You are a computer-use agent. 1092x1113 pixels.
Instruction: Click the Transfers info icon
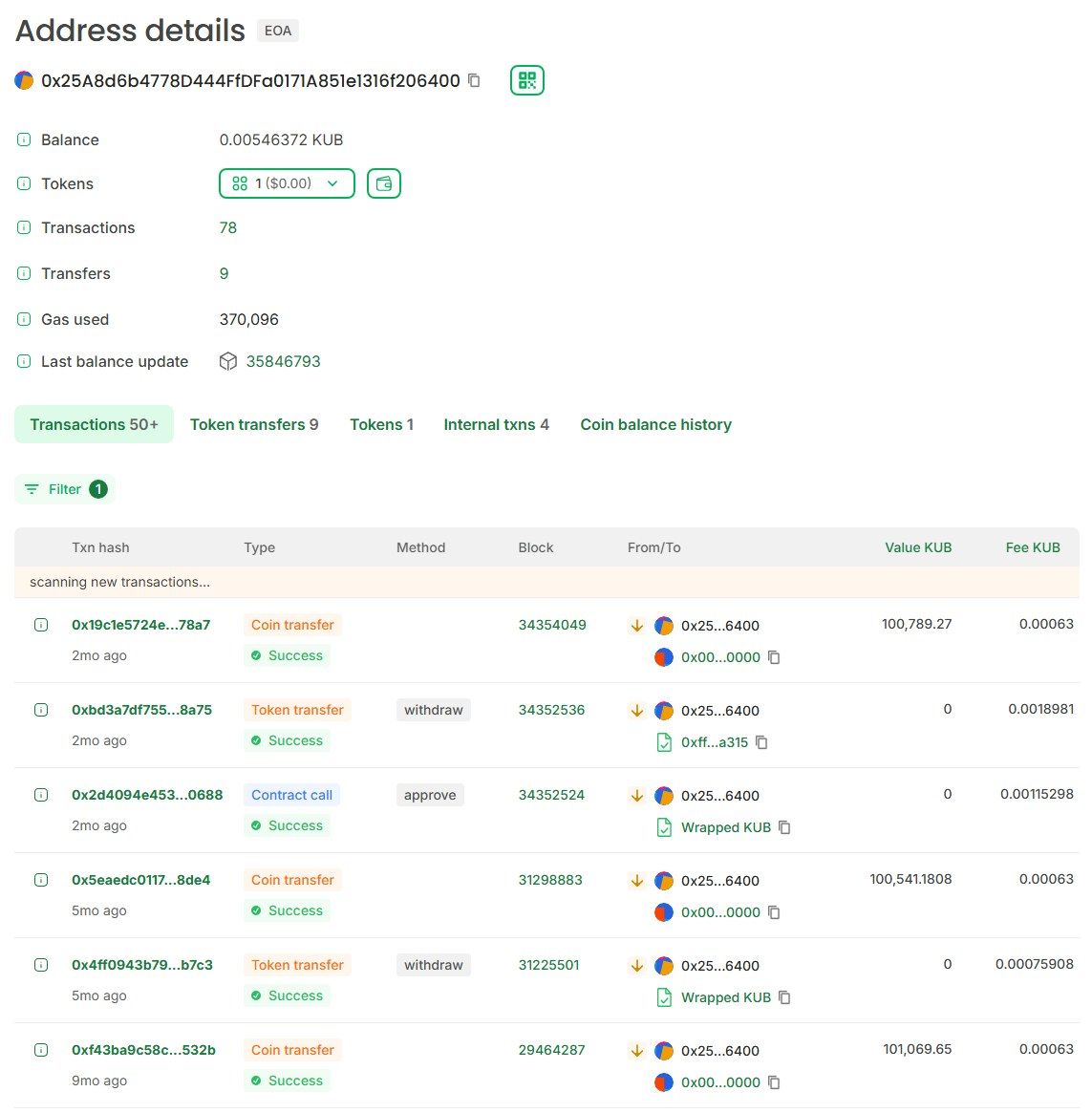pos(24,273)
